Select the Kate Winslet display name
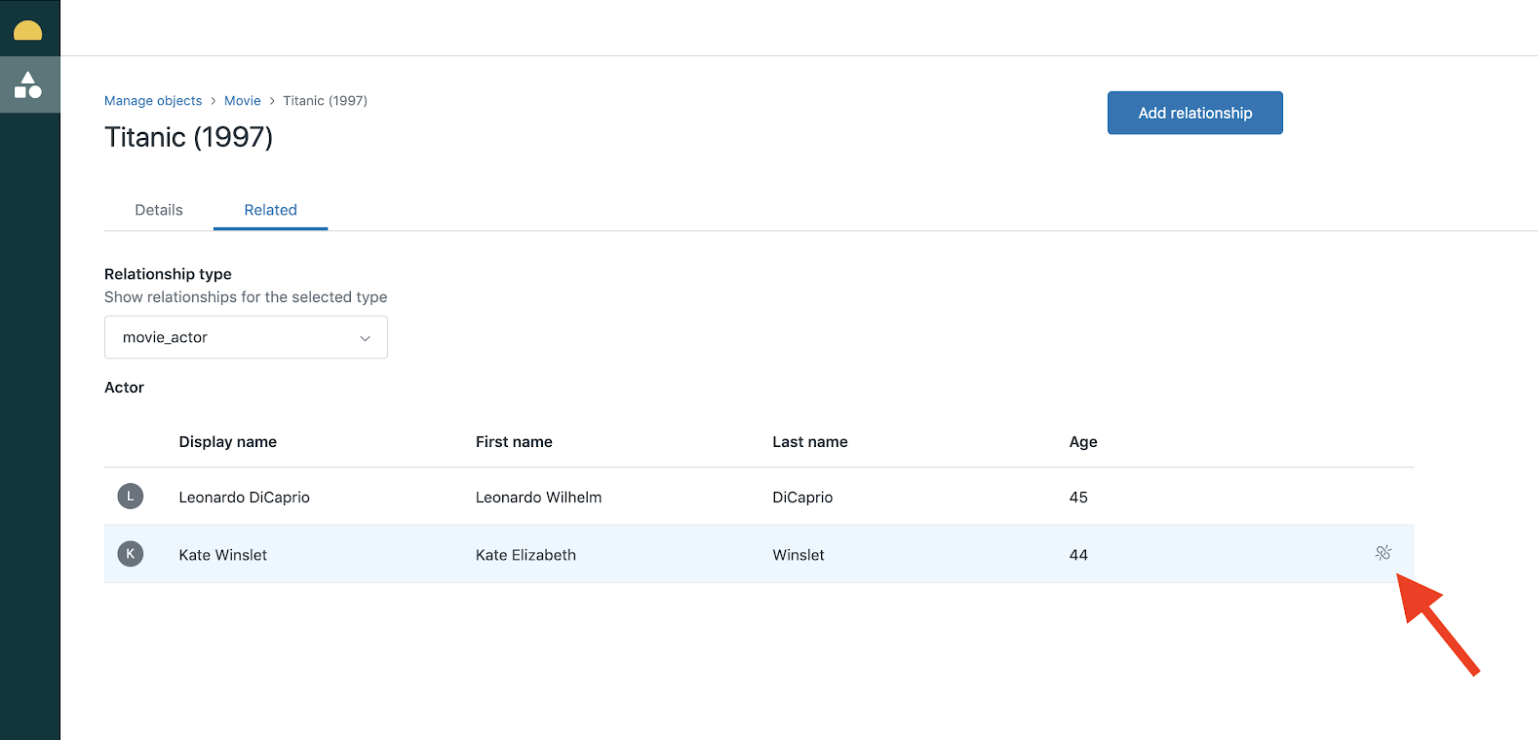Screen dimensions: 1538x742 223,555
